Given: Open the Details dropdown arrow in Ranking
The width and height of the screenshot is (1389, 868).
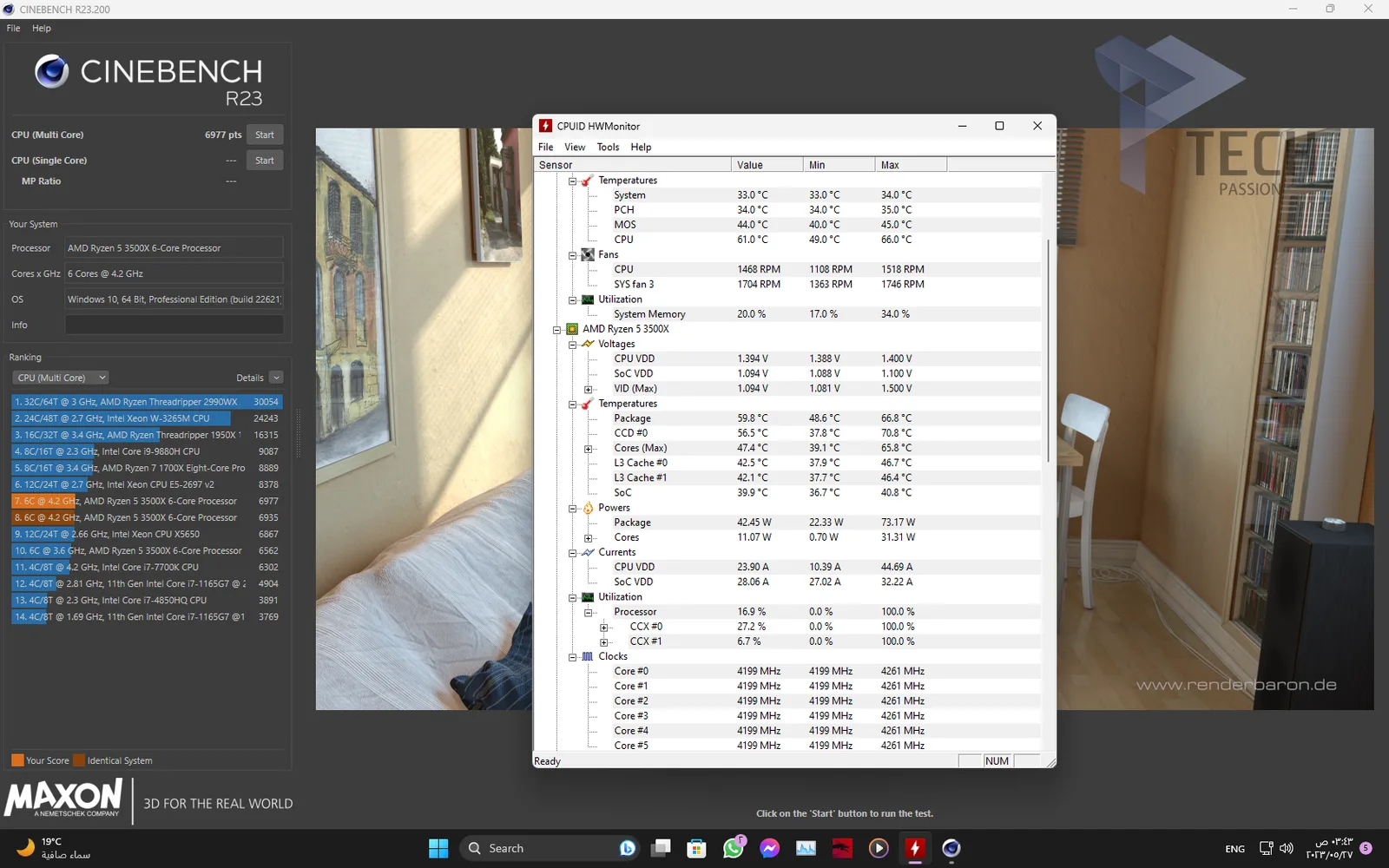Looking at the screenshot, I should click(276, 378).
